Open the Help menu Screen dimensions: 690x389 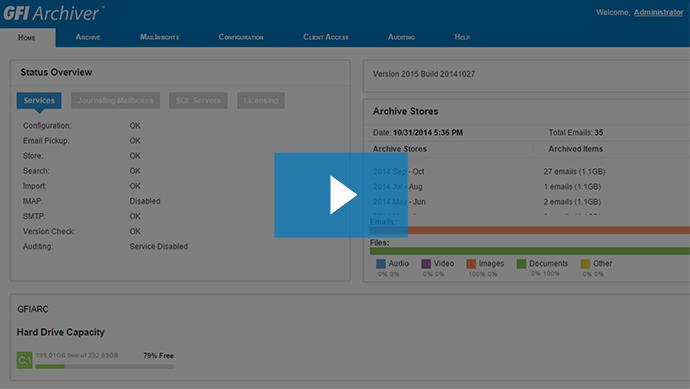pyautogui.click(x=462, y=37)
